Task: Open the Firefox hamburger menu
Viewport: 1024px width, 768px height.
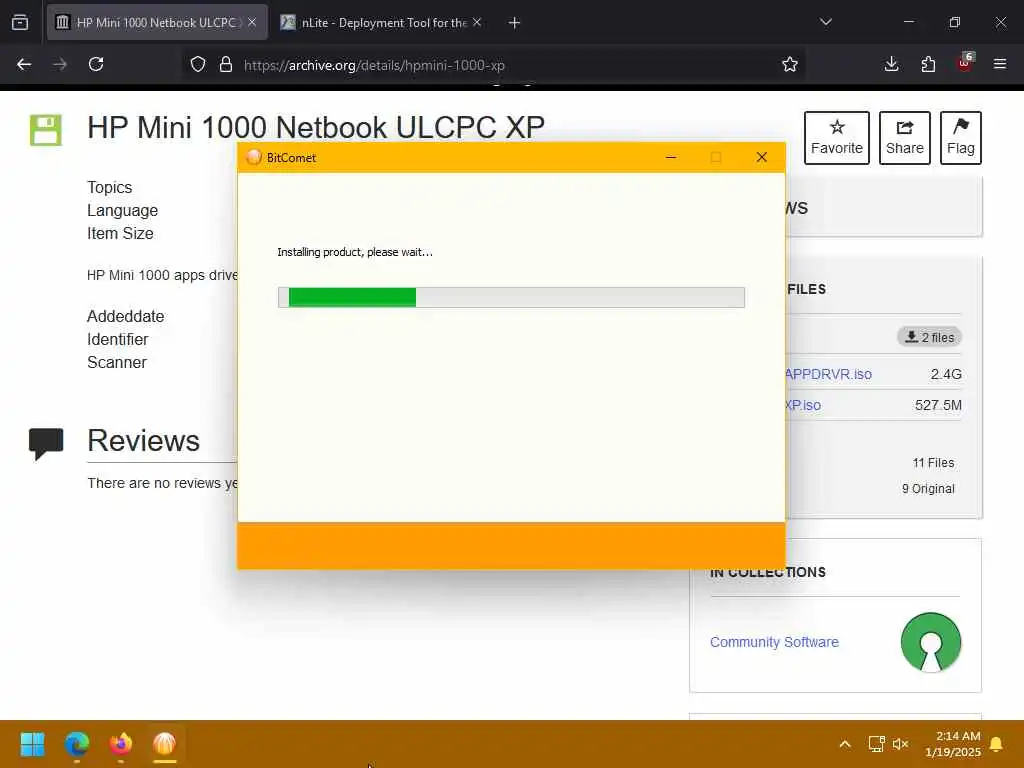Action: click(1000, 65)
